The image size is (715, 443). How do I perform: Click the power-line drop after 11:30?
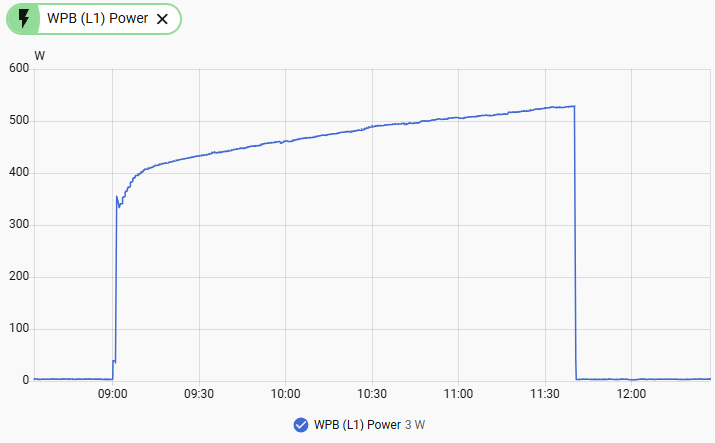575,242
